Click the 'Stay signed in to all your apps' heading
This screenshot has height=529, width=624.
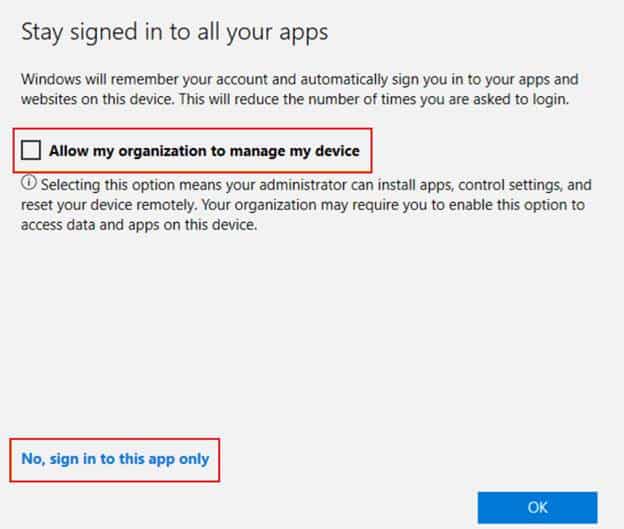click(x=175, y=33)
